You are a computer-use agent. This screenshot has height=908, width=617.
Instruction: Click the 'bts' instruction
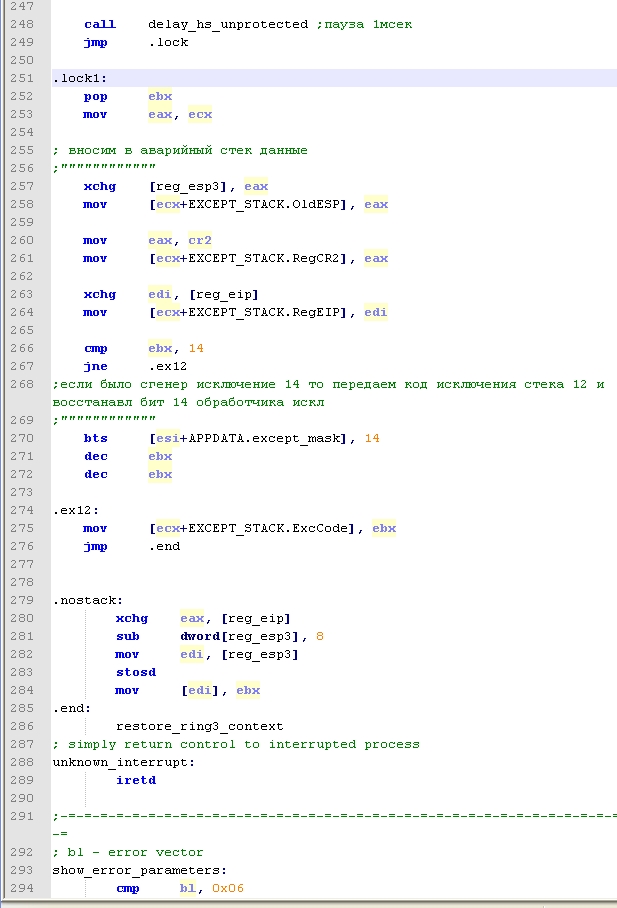[x=96, y=438]
